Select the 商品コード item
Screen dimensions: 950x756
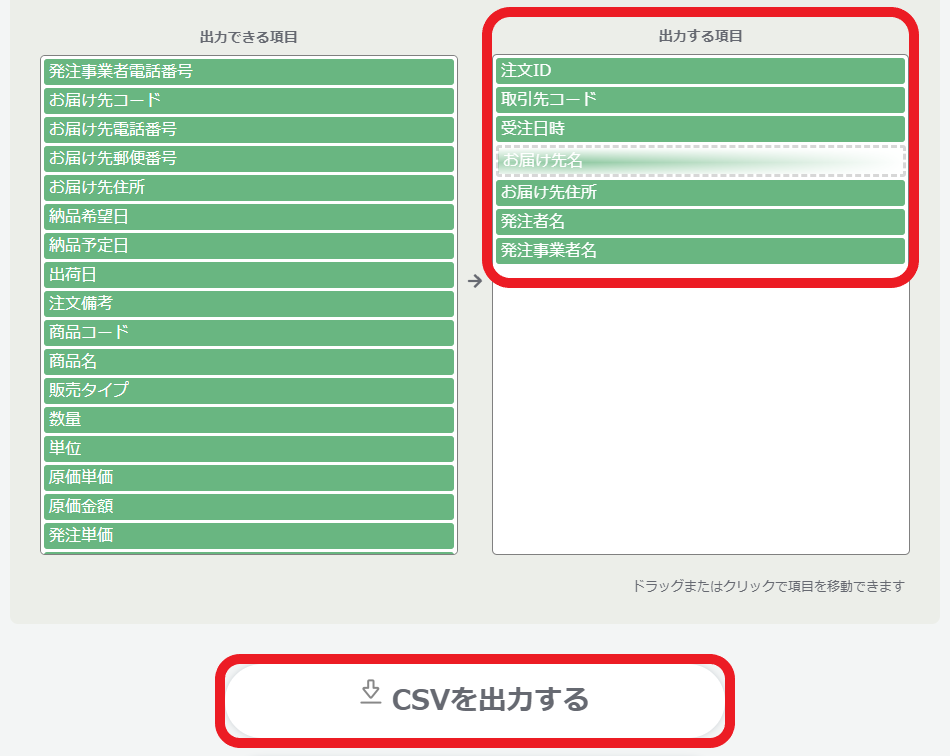[x=248, y=333]
